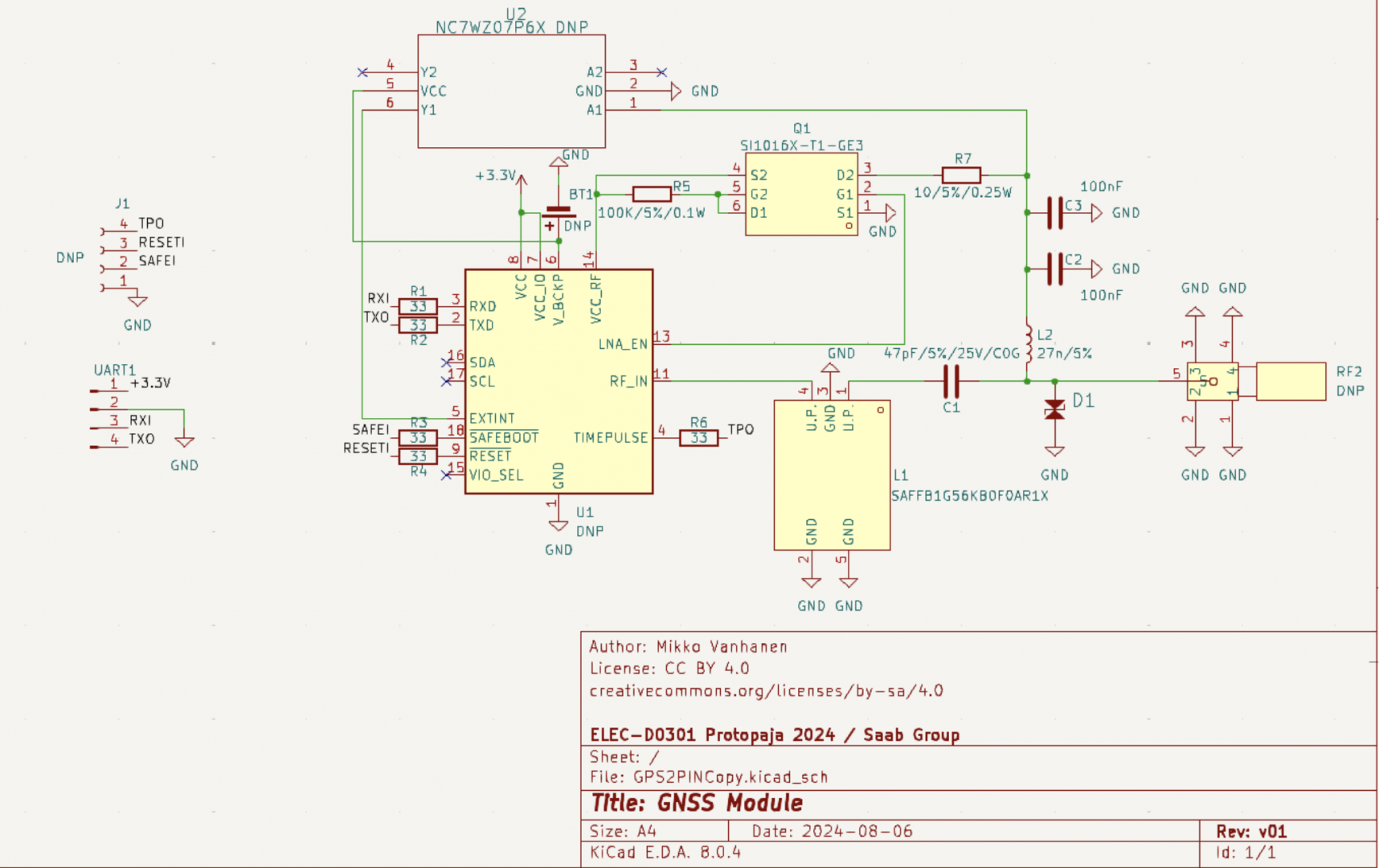Select the UART1 connector label
Screen dimensions: 1379x868
[115, 370]
